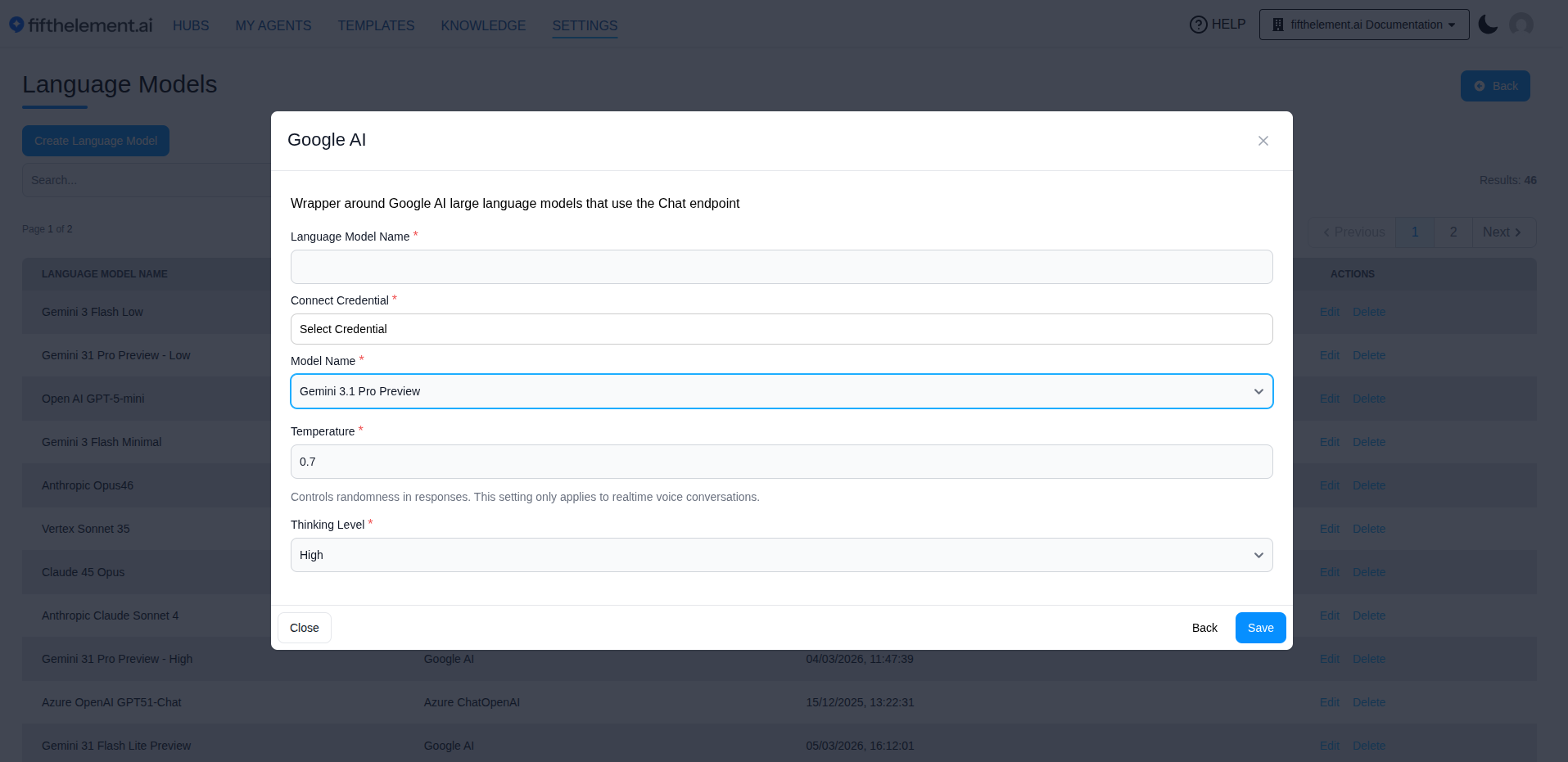Edit the Gemini 3 Flash Low model
This screenshot has height=762, width=1568.
click(1329, 312)
